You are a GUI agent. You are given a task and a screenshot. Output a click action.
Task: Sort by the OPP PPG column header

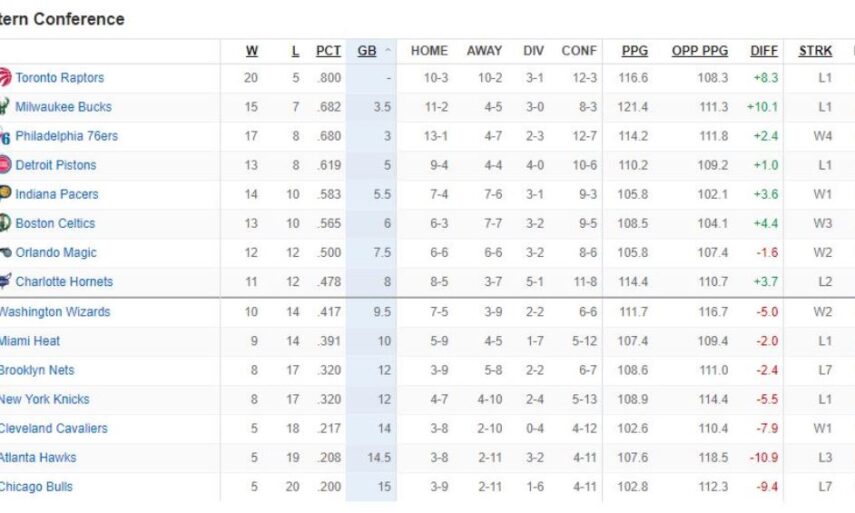(700, 51)
